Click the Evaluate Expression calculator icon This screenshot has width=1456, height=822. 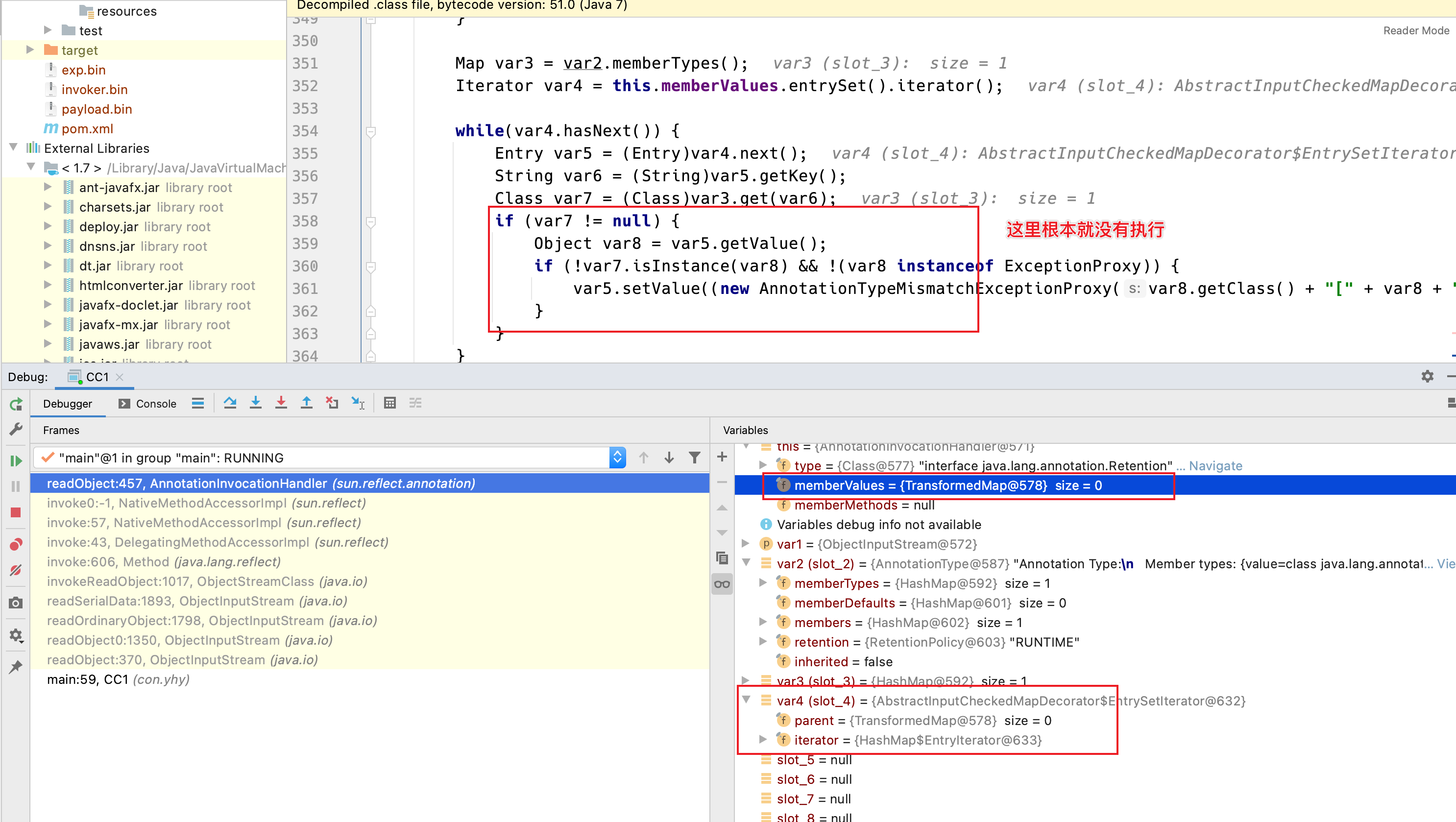(389, 403)
